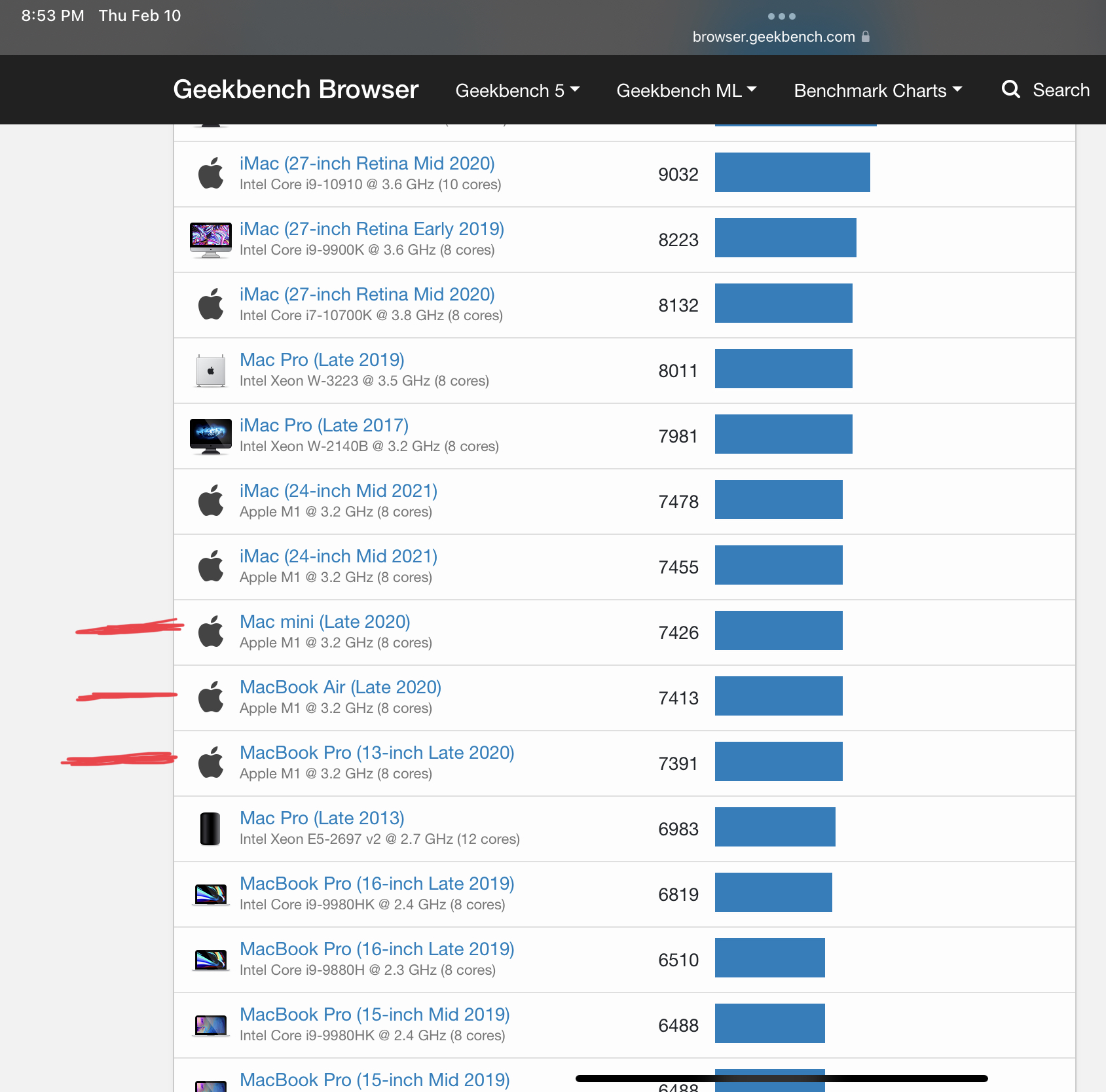Tap the lock icon beside the URL
Image resolution: width=1106 pixels, height=1092 pixels.
[x=866, y=37]
